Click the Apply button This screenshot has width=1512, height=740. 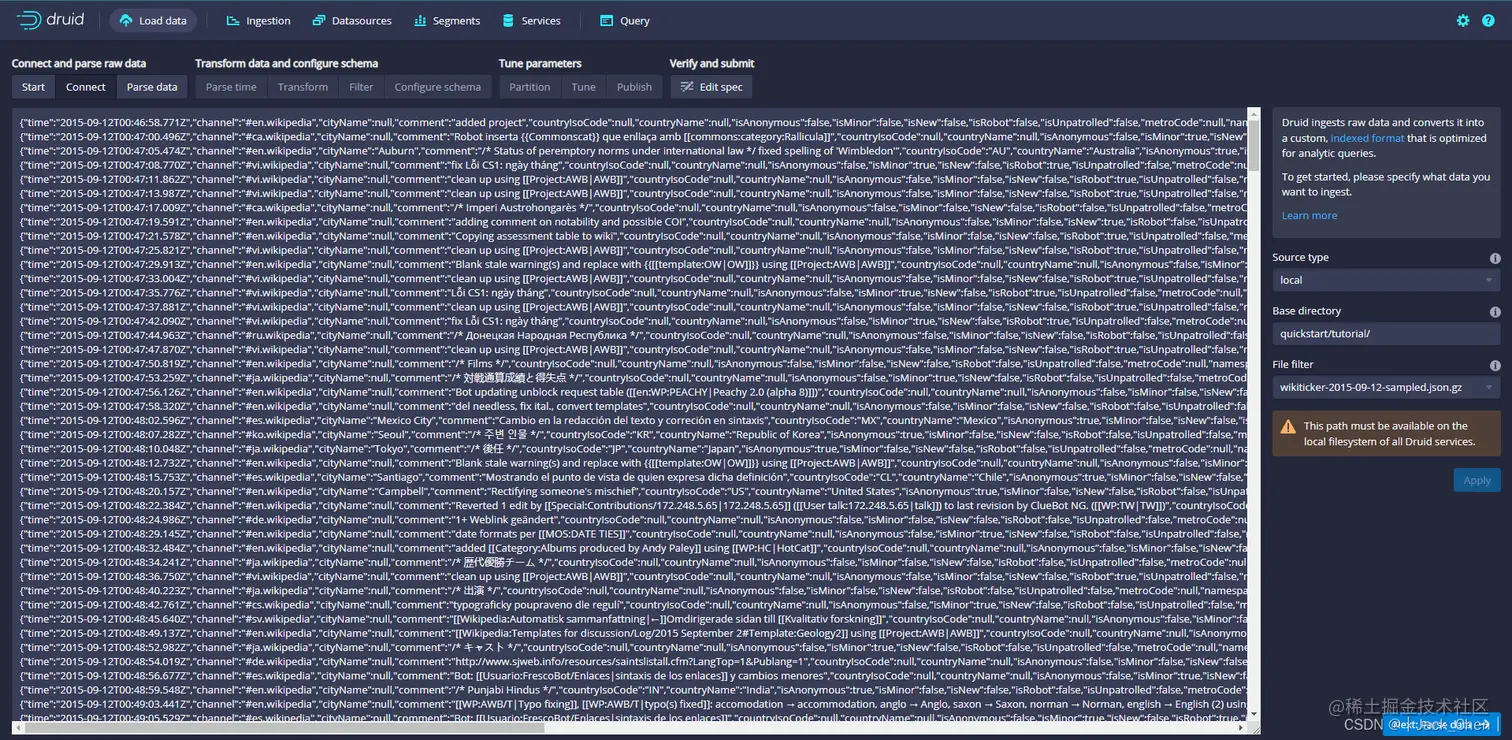(1477, 480)
